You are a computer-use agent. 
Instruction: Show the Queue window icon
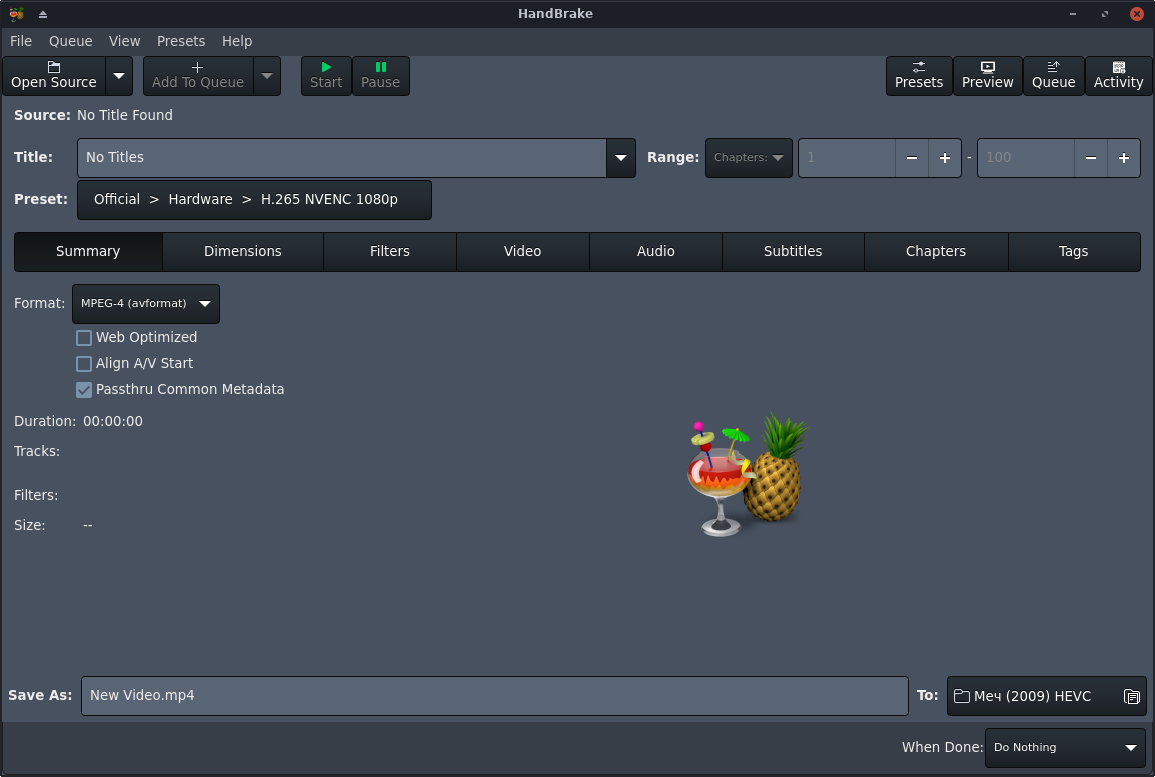click(1053, 67)
